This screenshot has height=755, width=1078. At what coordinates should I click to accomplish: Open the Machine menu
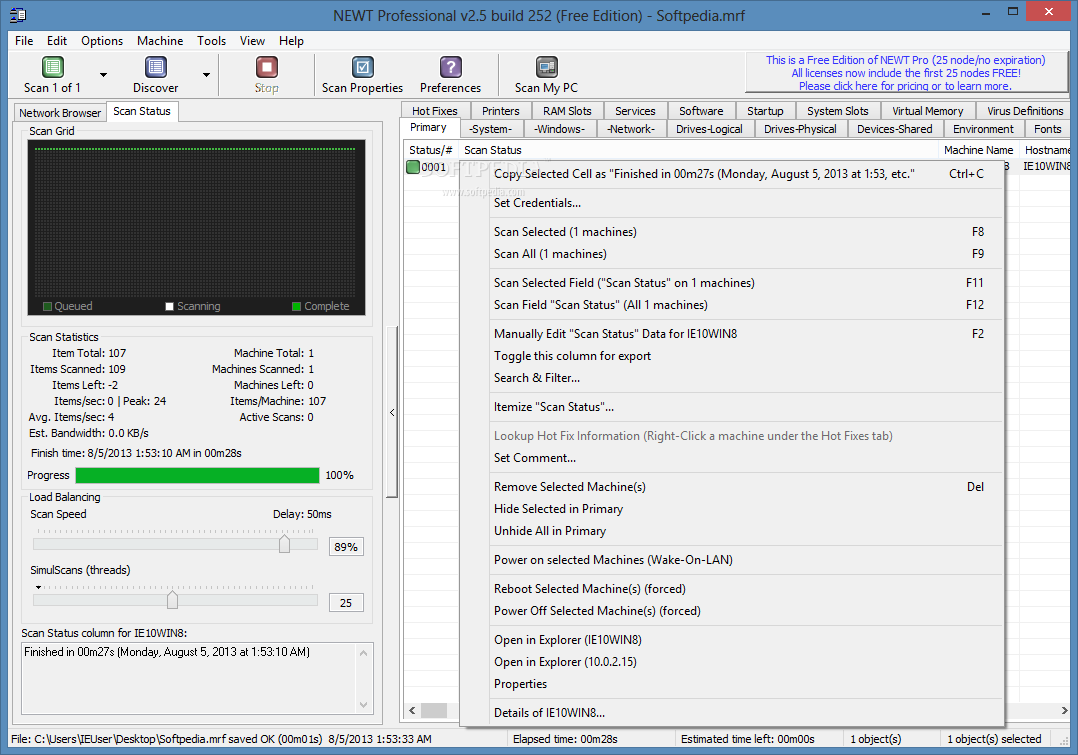[x=160, y=41]
